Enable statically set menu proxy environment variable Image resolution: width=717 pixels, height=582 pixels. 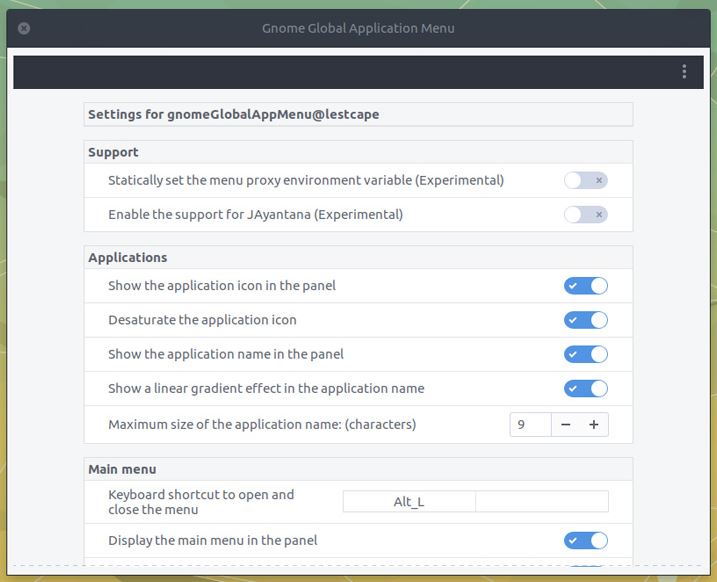(x=585, y=181)
